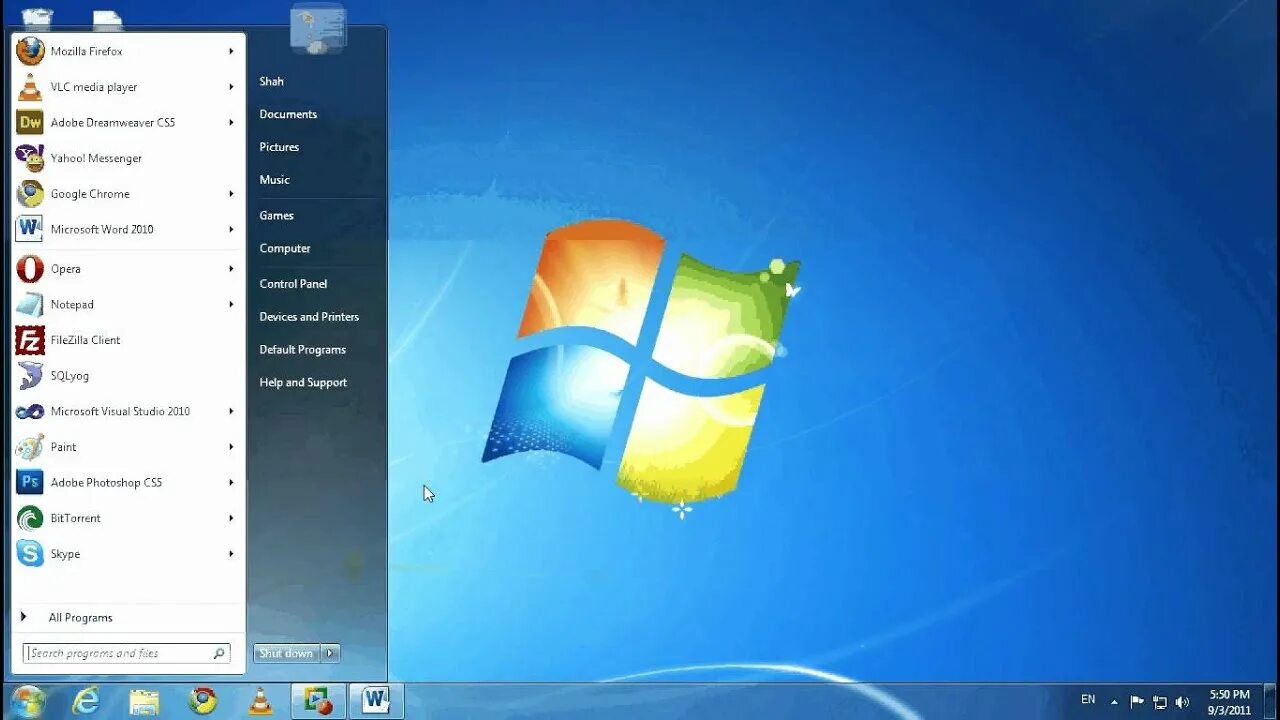This screenshot has width=1280, height=720.
Task: Expand the Microsoft Word 2010 jump list arrow
Action: point(231,229)
